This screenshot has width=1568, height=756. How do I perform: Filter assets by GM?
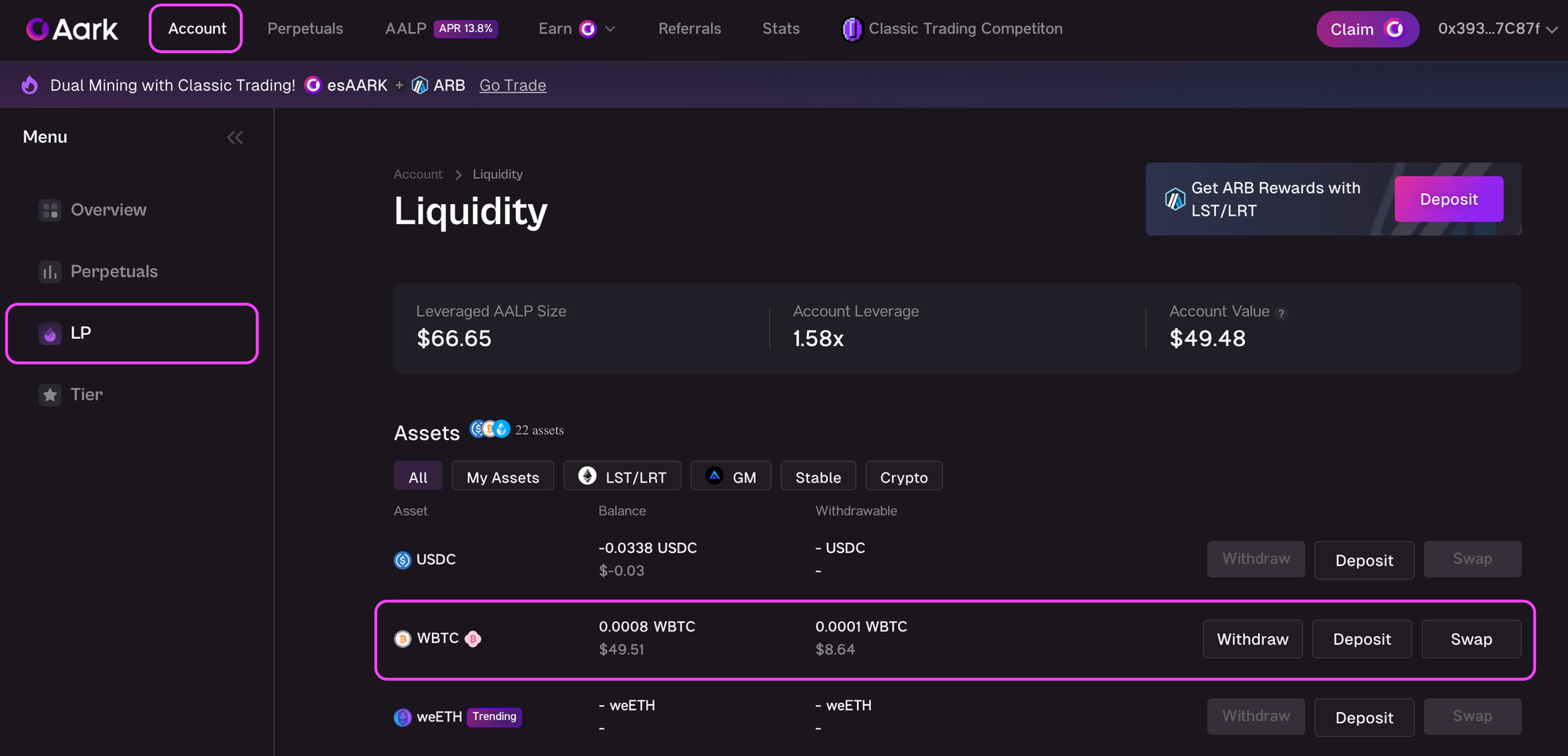point(731,477)
